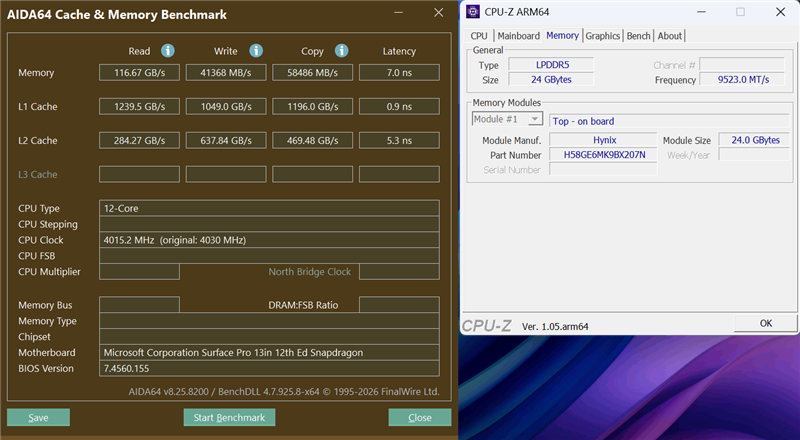Image resolution: width=800 pixels, height=440 pixels.
Task: Minimize the AIDA64 benchmark window
Action: (x=398, y=13)
